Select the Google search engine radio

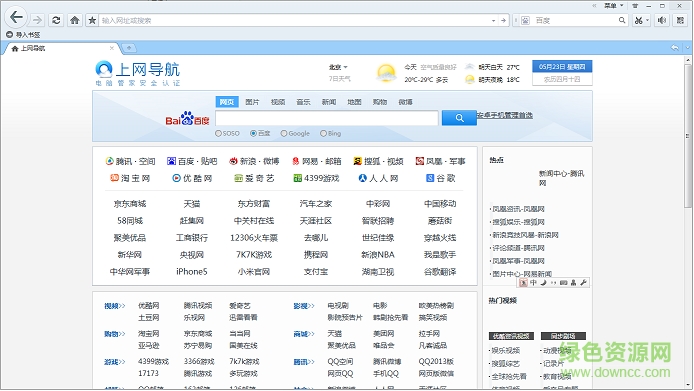(x=284, y=133)
